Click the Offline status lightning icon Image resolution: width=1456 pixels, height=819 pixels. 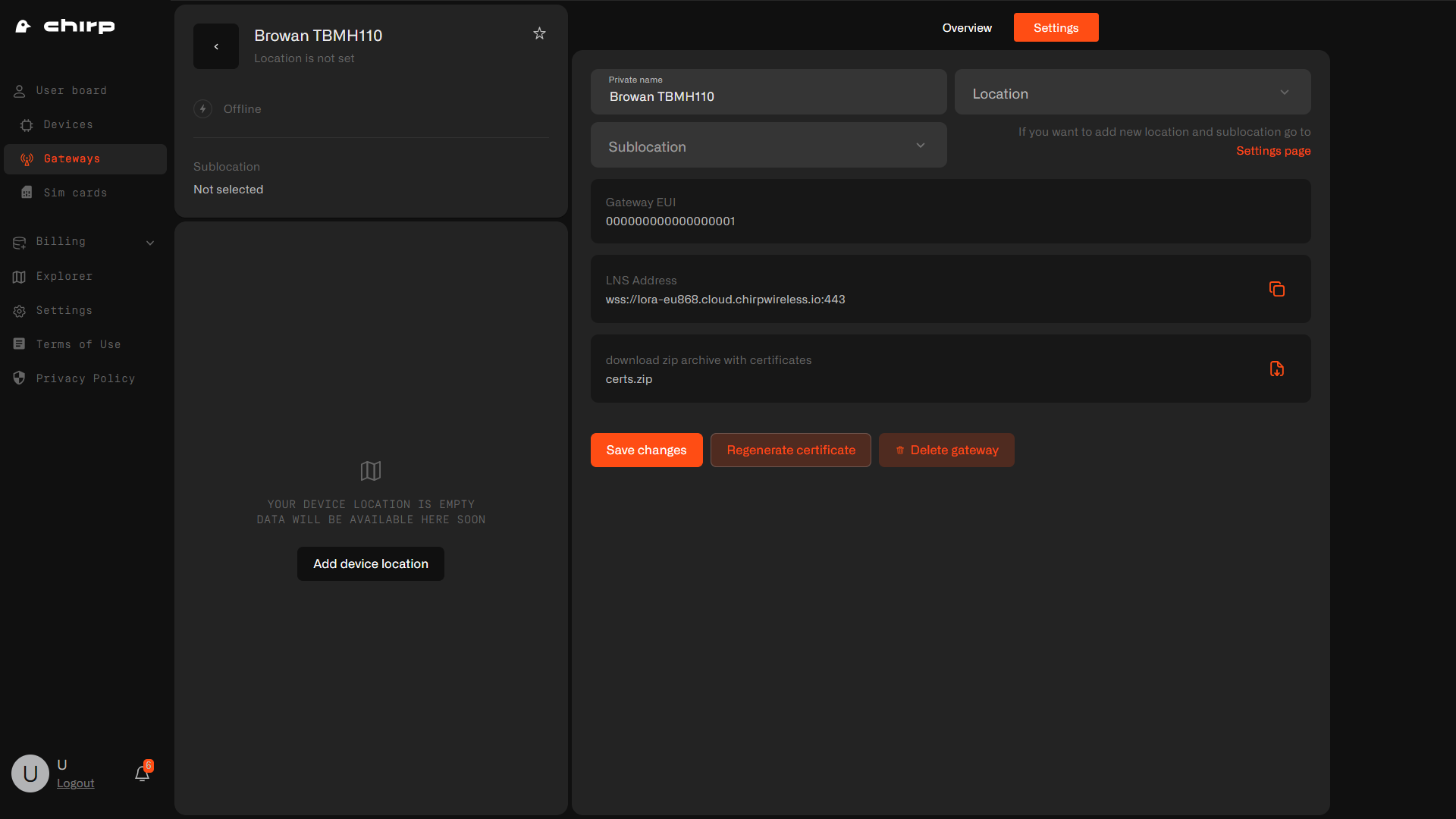[x=202, y=109]
